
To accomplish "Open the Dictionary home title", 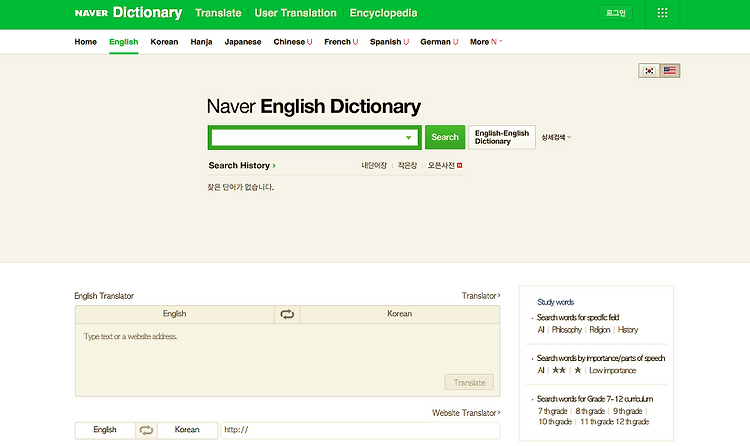I will [x=147, y=12].
